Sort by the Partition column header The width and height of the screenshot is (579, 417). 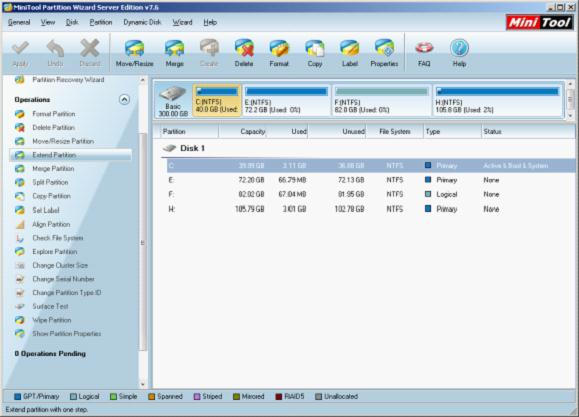[x=189, y=131]
